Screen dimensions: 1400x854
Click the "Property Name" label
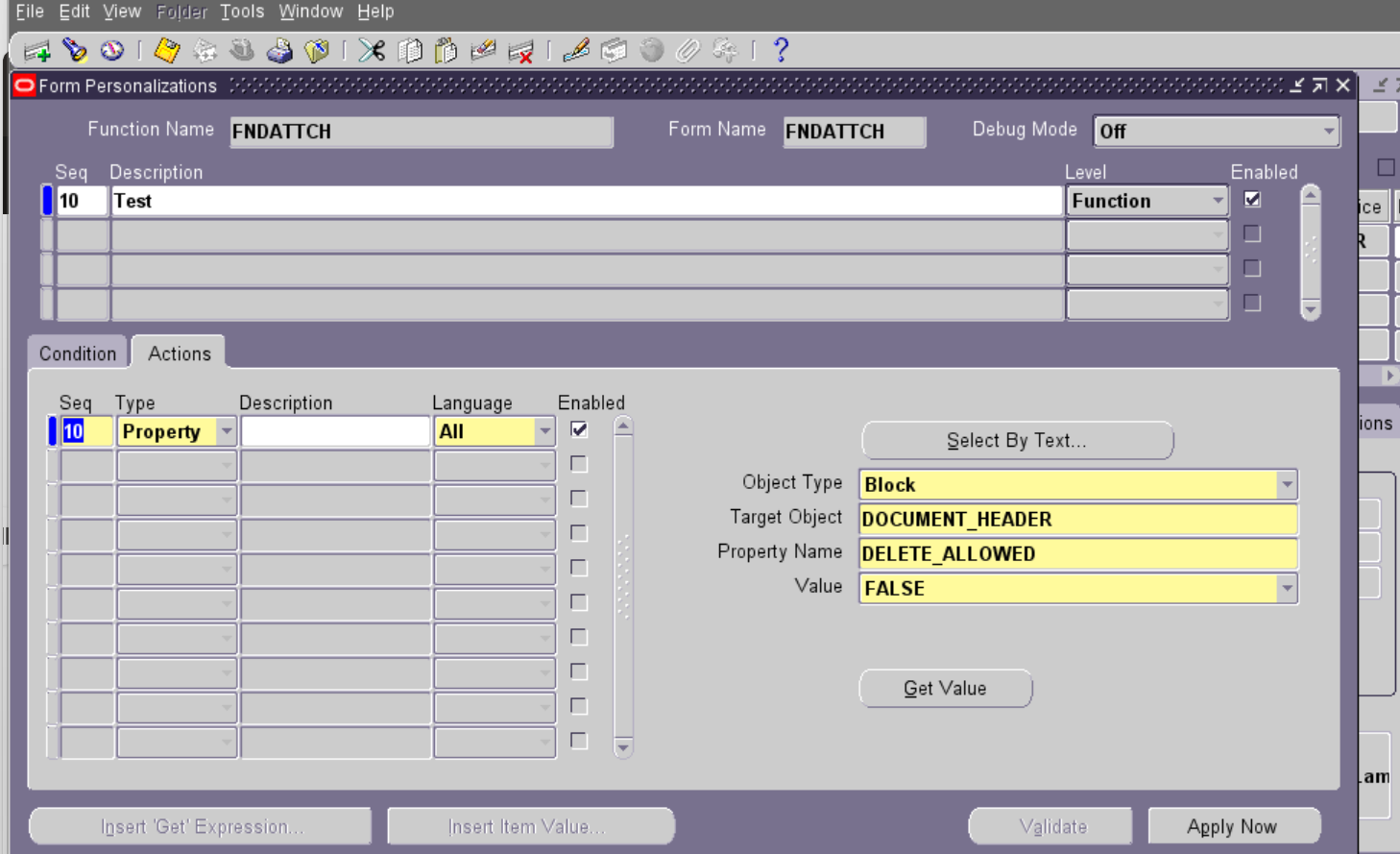click(x=780, y=551)
